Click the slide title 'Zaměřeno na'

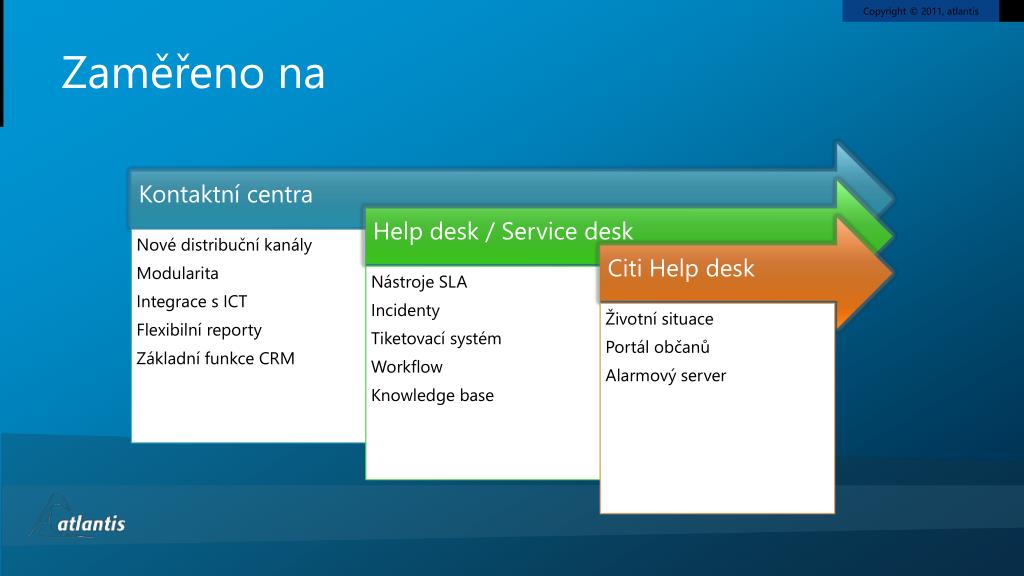point(193,72)
